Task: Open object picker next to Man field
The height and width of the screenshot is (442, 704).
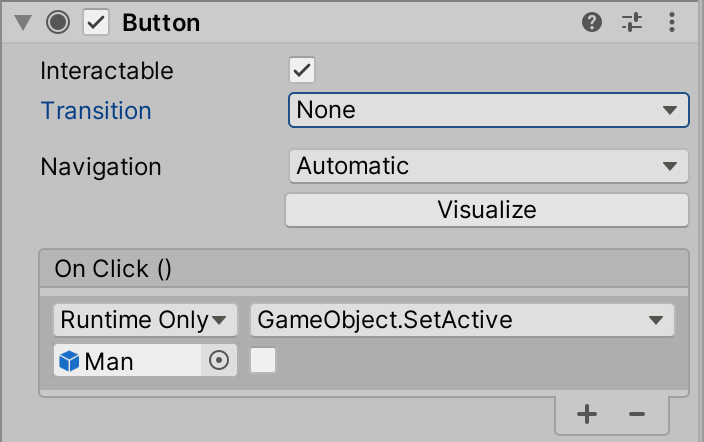Action: click(219, 361)
